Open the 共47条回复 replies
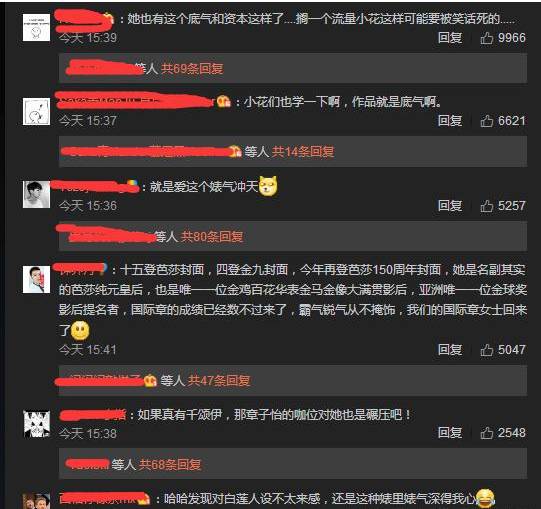541x509 pixels. pyautogui.click(x=219, y=381)
